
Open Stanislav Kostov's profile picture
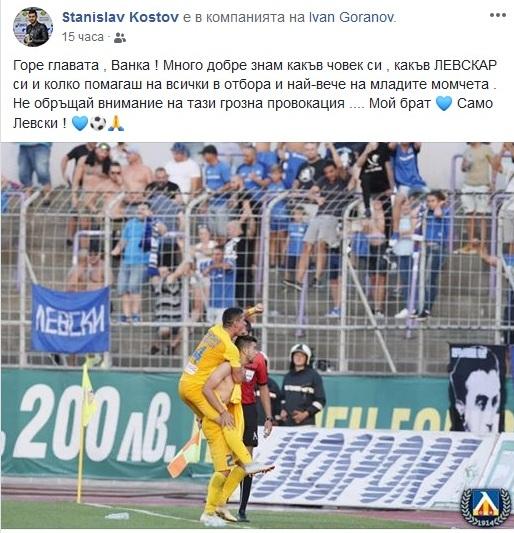(33, 27)
